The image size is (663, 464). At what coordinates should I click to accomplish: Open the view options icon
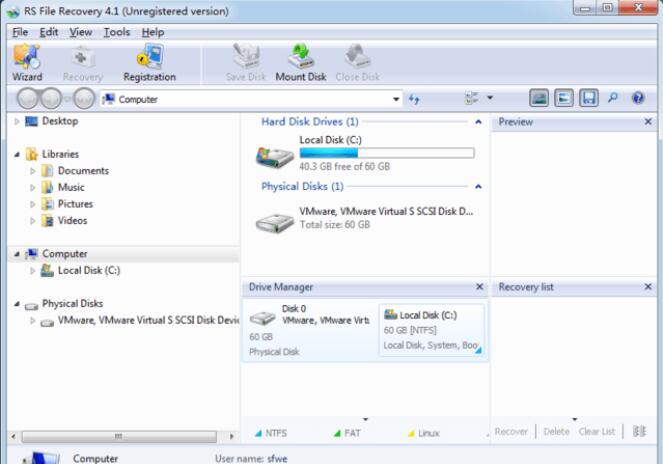(471, 98)
